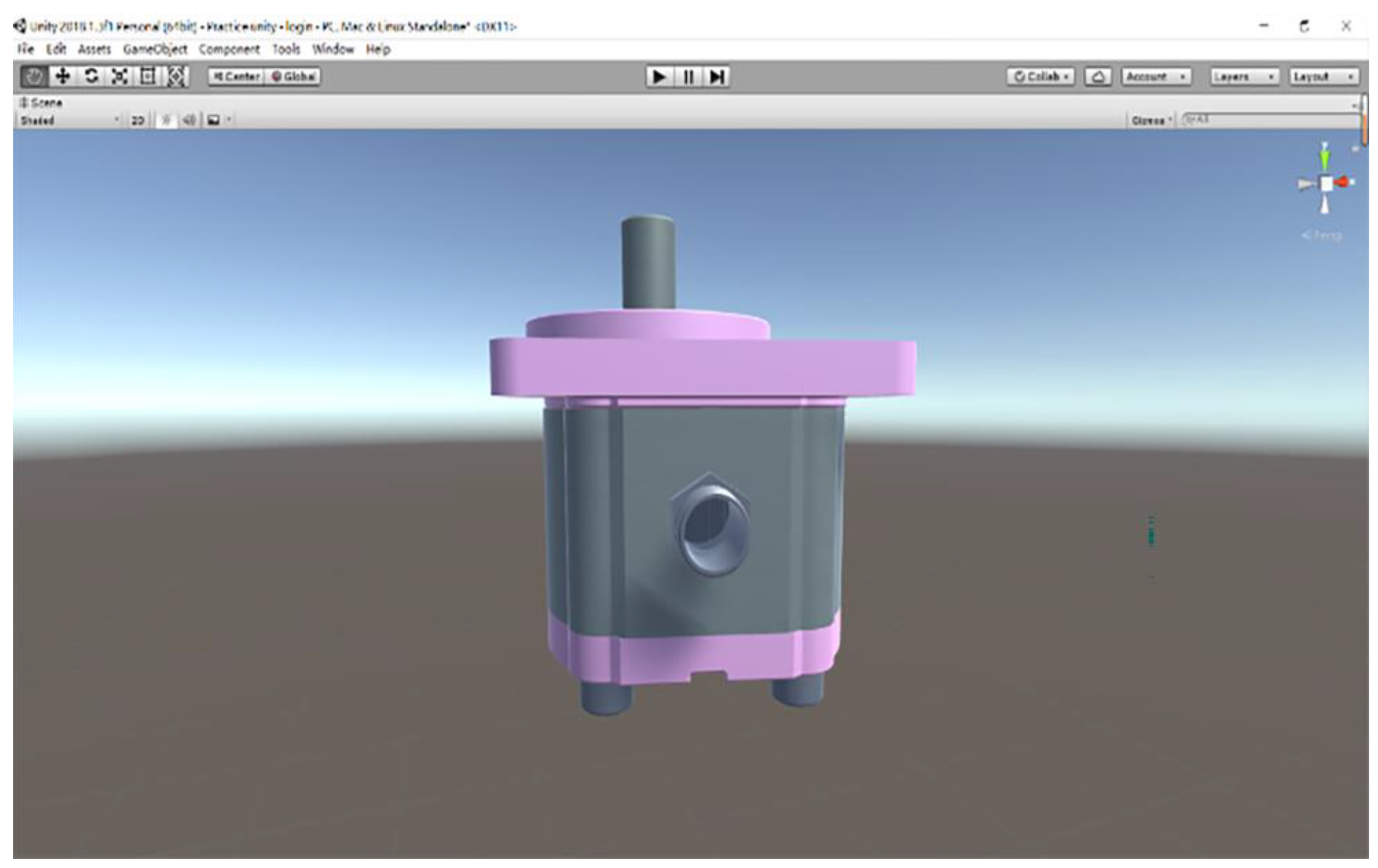This screenshot has height=868, width=1378.
Task: Open the GameObject menu
Action: (155, 49)
